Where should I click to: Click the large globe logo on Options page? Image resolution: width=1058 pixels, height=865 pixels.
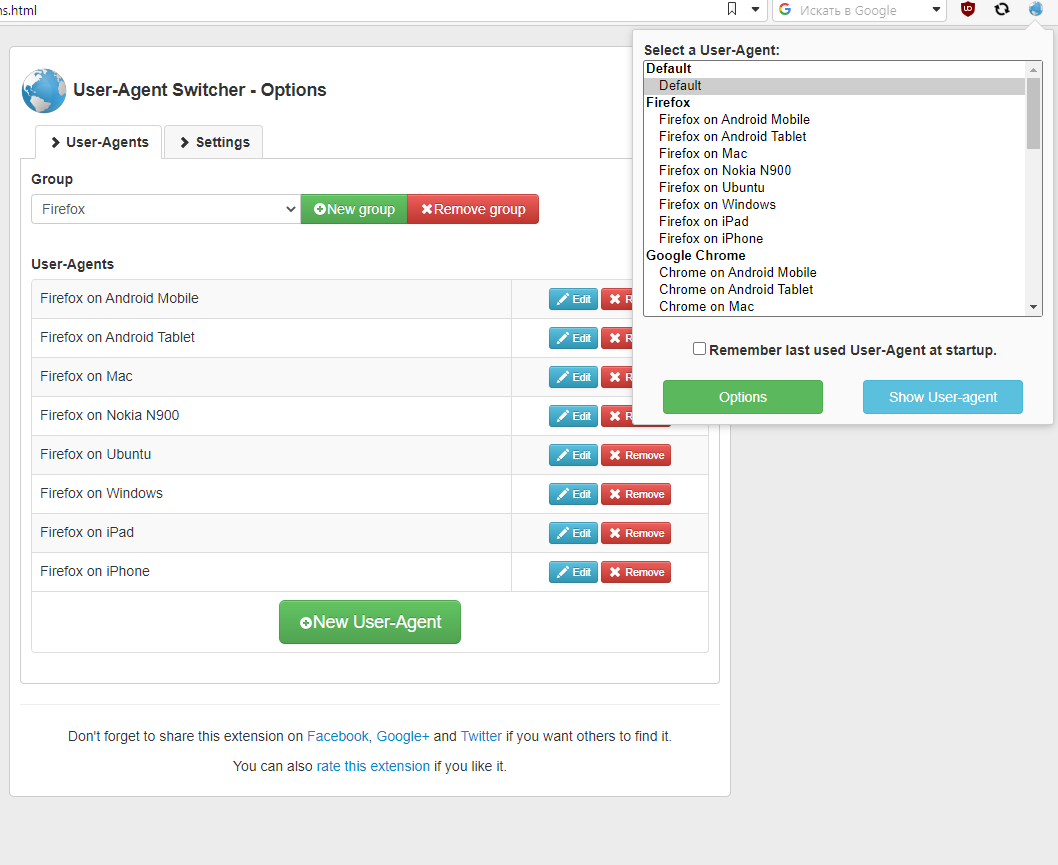pos(44,90)
